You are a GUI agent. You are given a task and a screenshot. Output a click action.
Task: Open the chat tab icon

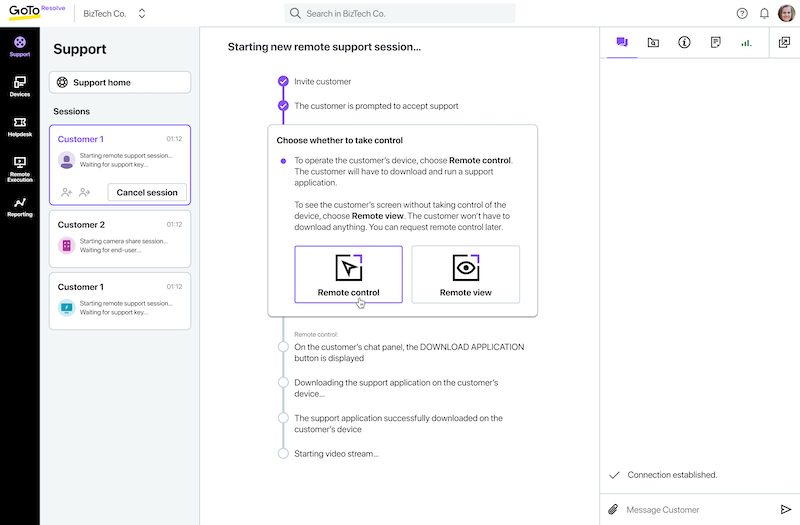tap(621, 42)
